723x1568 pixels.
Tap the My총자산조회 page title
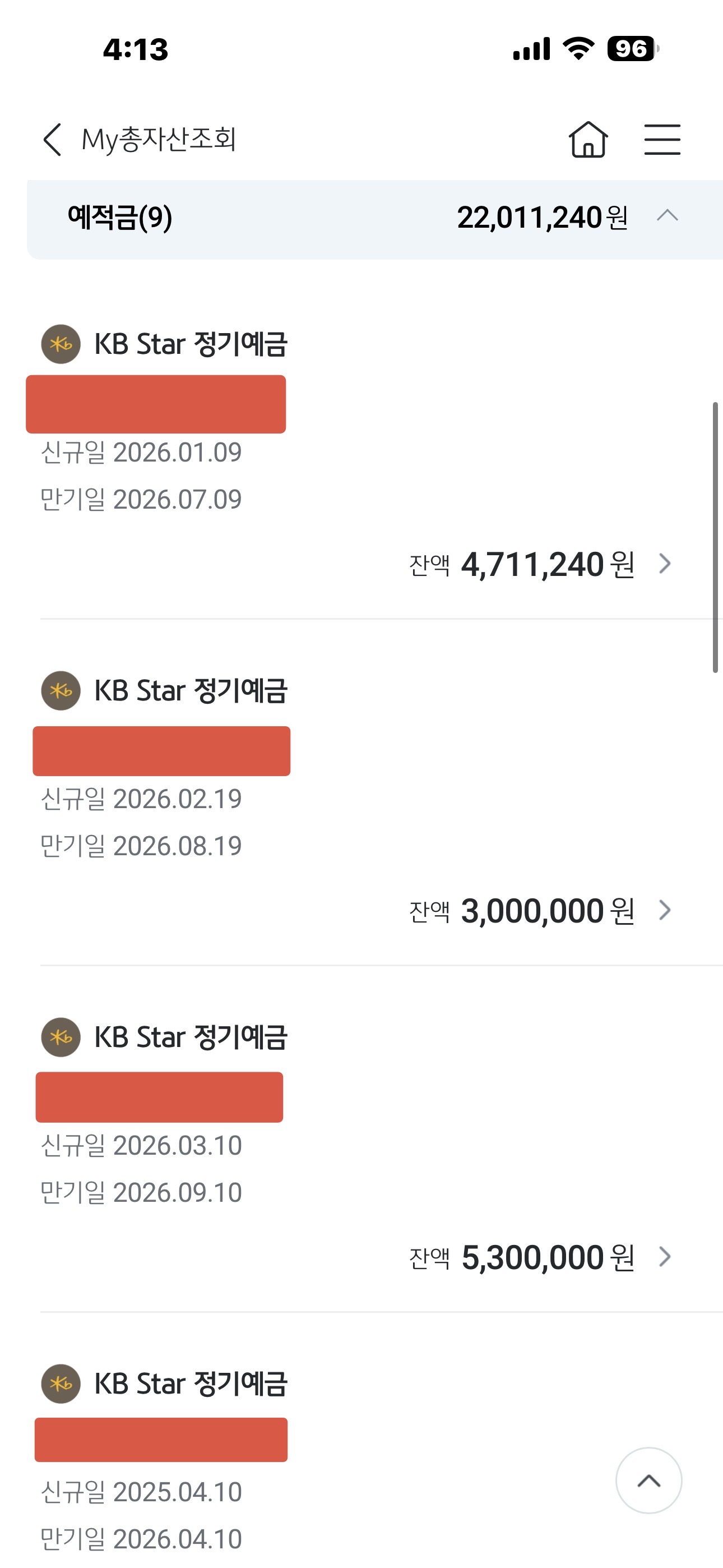point(159,140)
